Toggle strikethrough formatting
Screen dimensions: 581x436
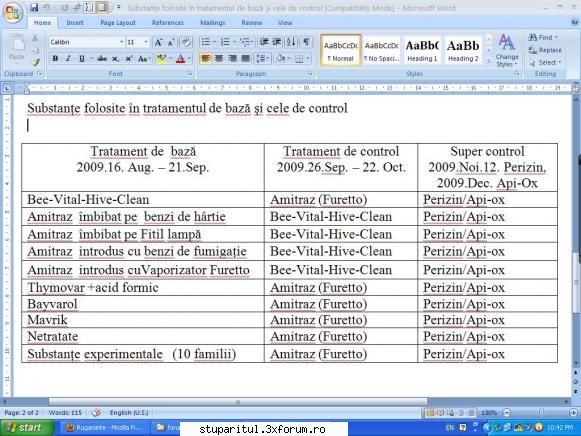click(102, 59)
